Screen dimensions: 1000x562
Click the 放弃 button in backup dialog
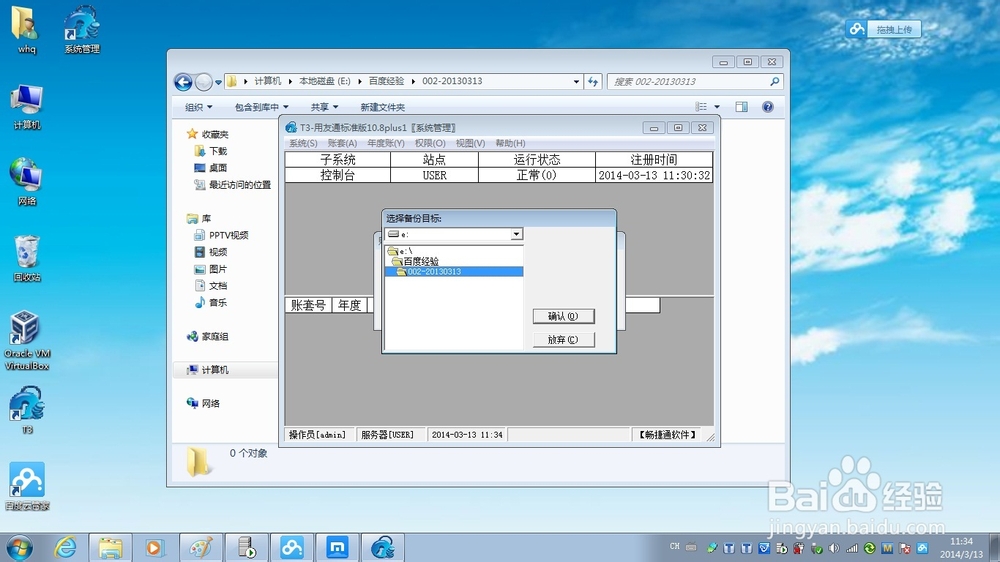tap(563, 339)
